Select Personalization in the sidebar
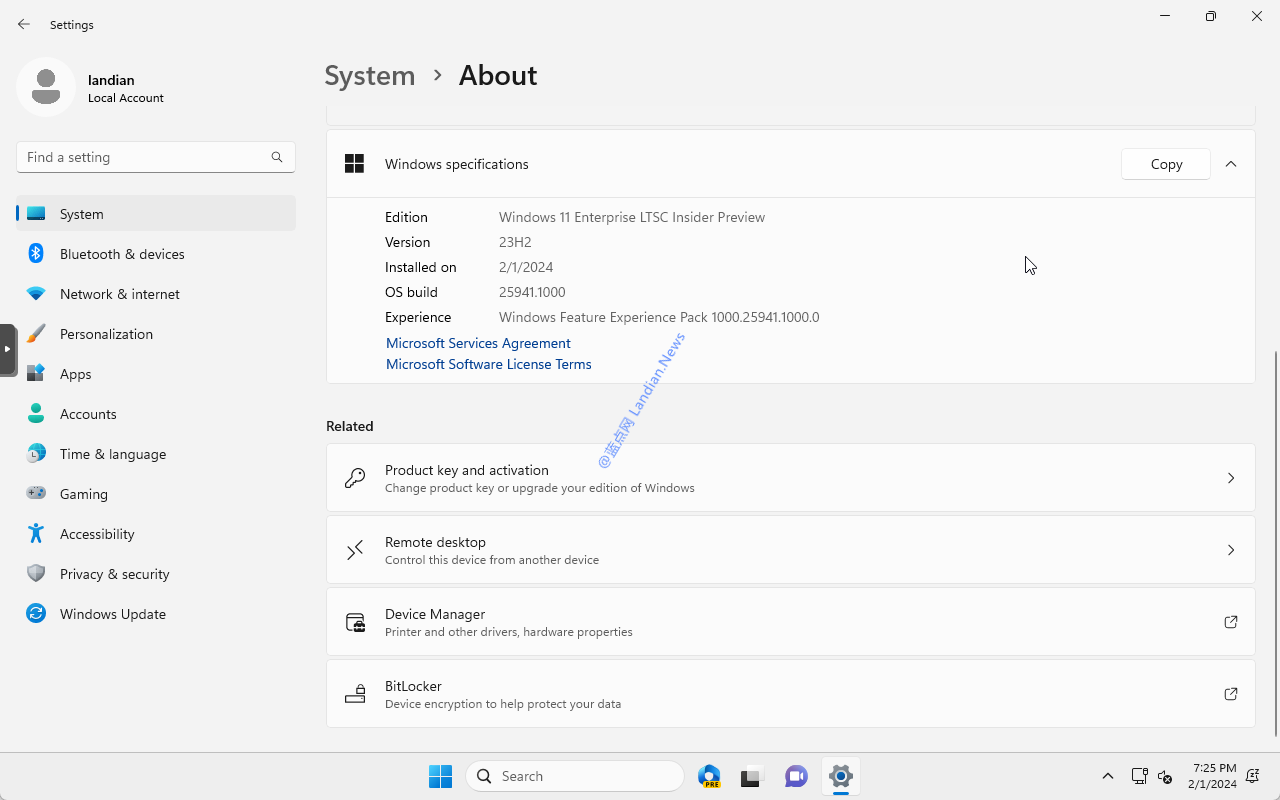 click(156, 334)
